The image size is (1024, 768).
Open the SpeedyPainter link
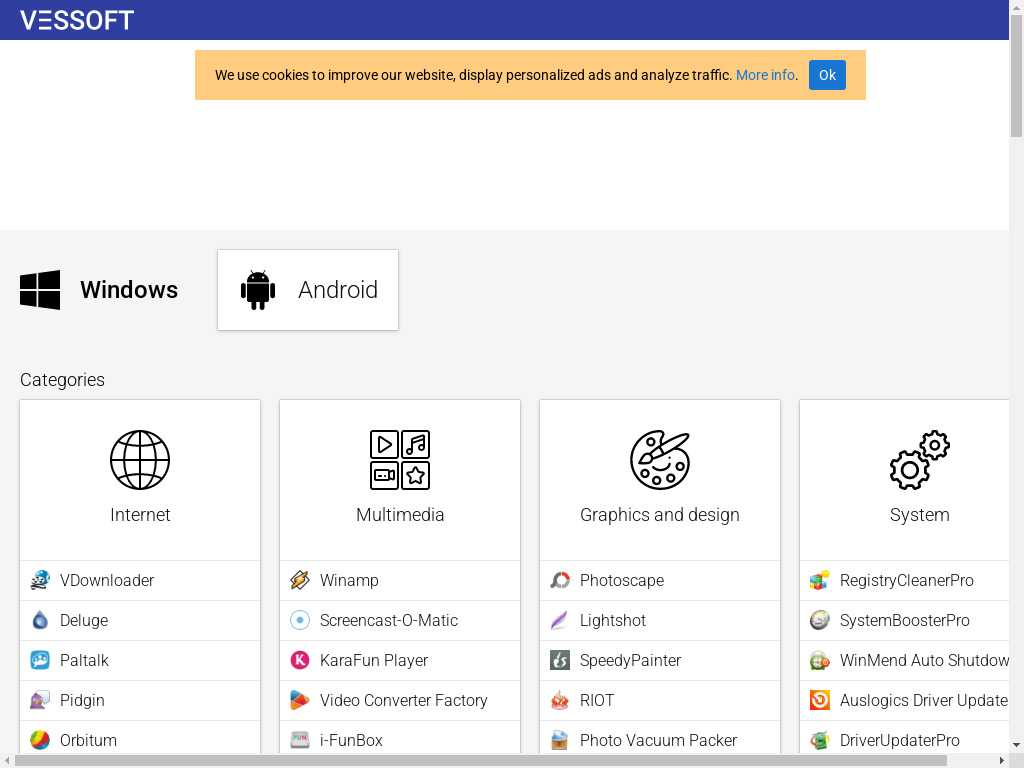point(660,660)
